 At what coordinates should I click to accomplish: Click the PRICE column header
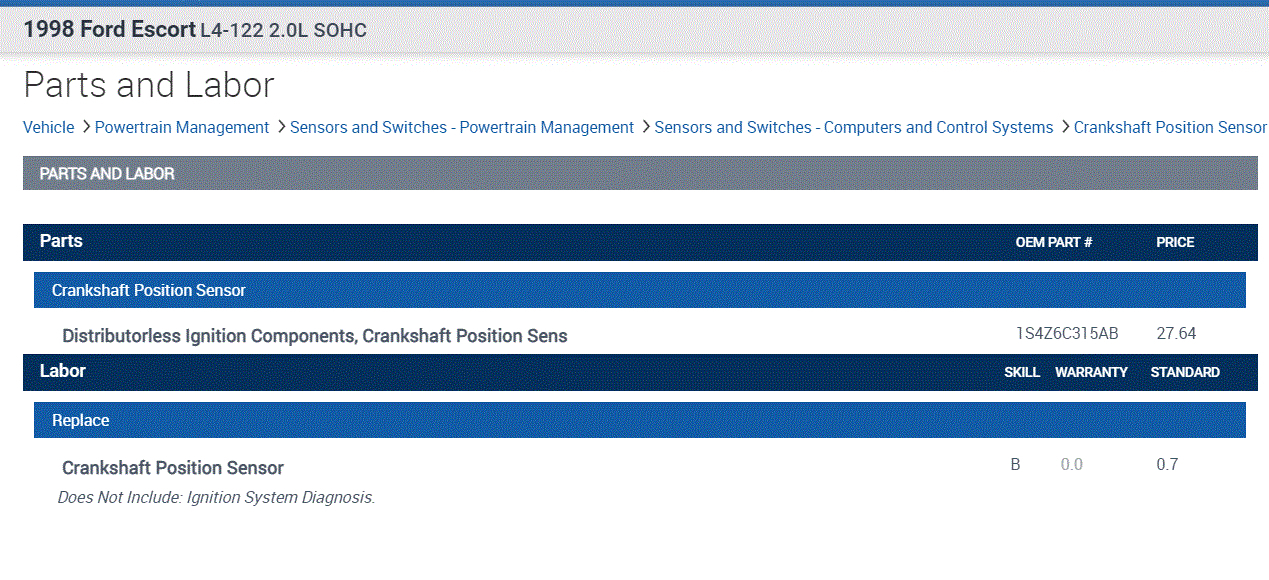coord(1175,242)
